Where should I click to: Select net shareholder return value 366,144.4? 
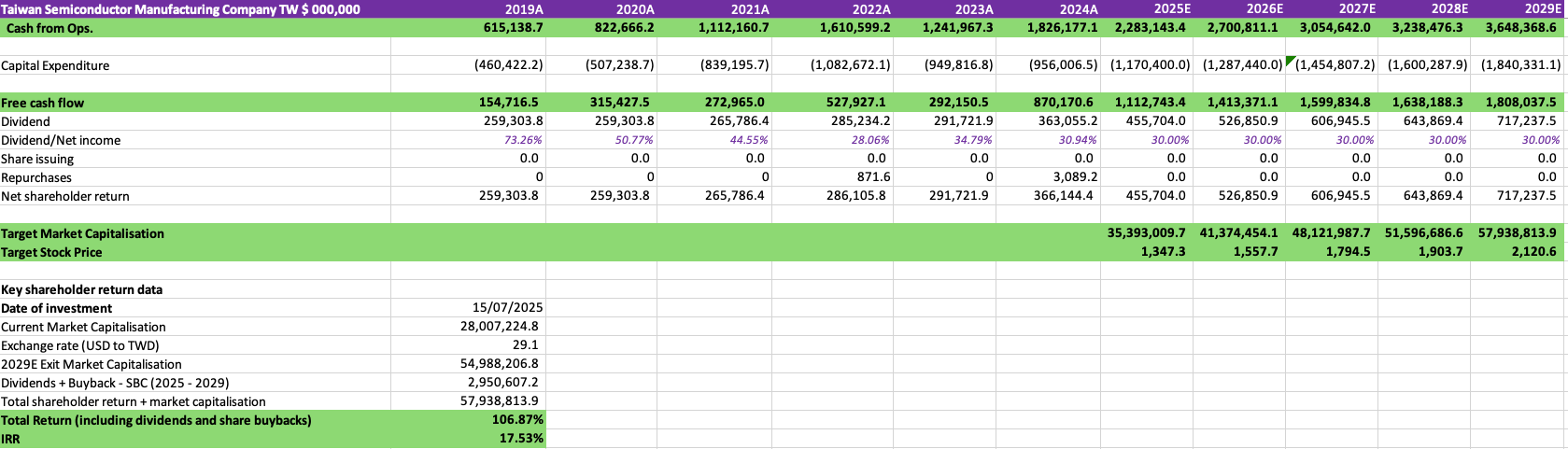coord(1067,196)
